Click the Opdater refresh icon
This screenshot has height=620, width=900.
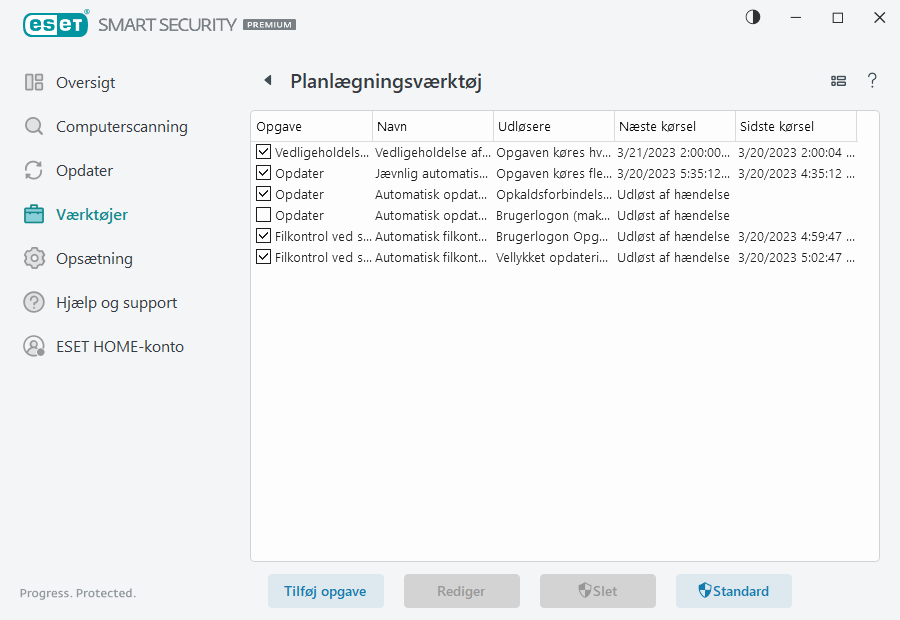click(34, 171)
